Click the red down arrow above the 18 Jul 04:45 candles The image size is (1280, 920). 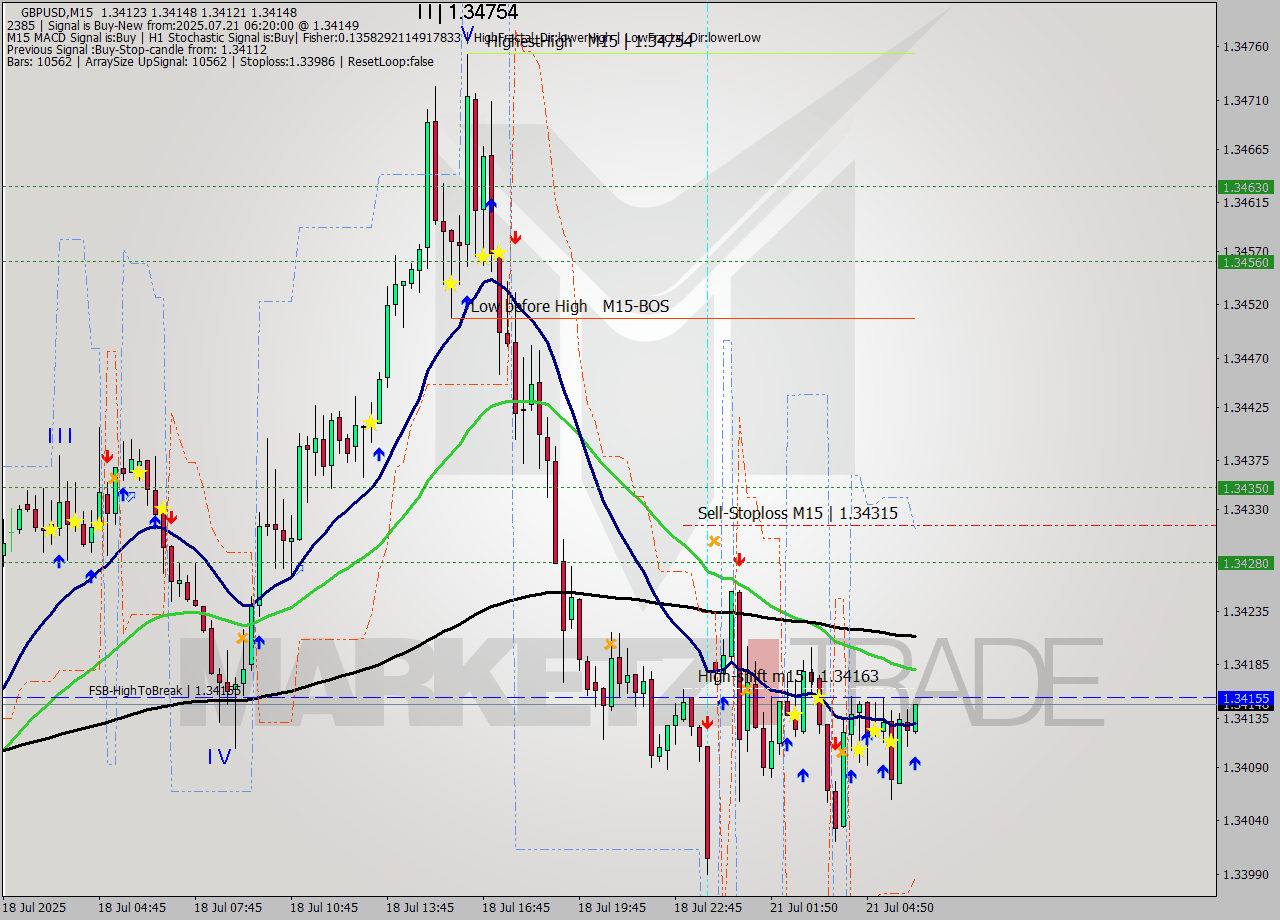point(108,457)
